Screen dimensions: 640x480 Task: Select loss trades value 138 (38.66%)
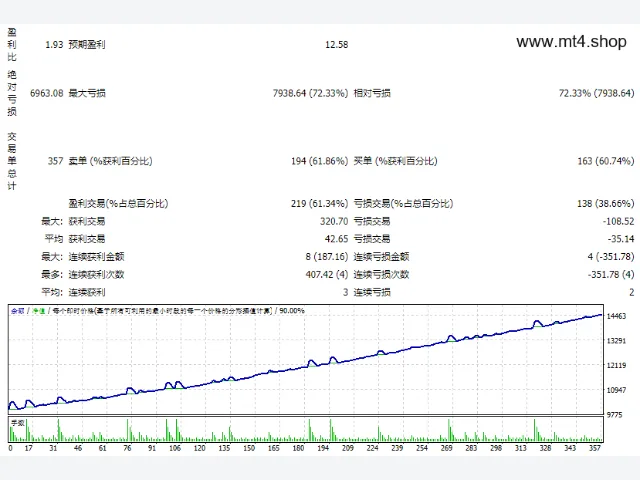606,203
